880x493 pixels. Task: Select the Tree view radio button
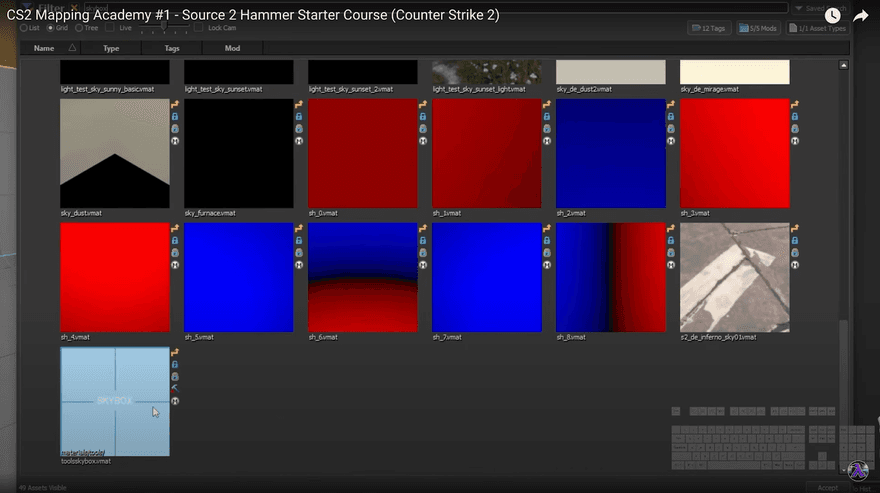pyautogui.click(x=79, y=28)
